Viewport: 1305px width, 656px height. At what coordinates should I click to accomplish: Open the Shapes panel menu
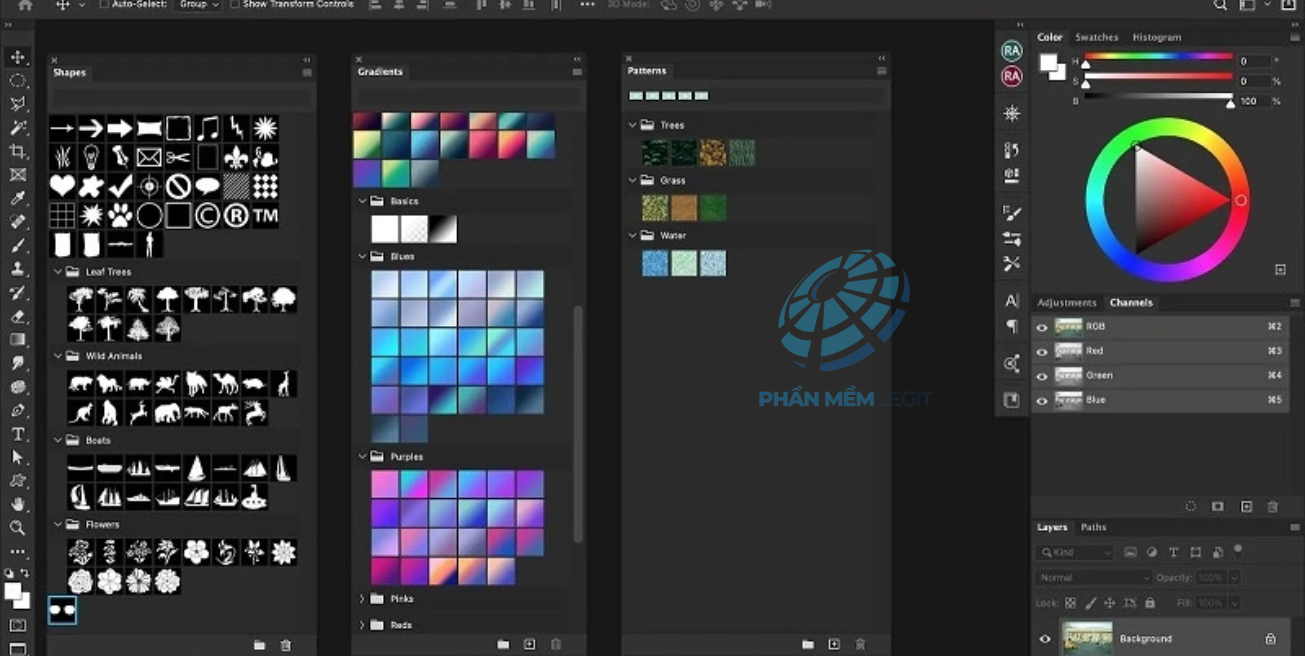(x=307, y=73)
